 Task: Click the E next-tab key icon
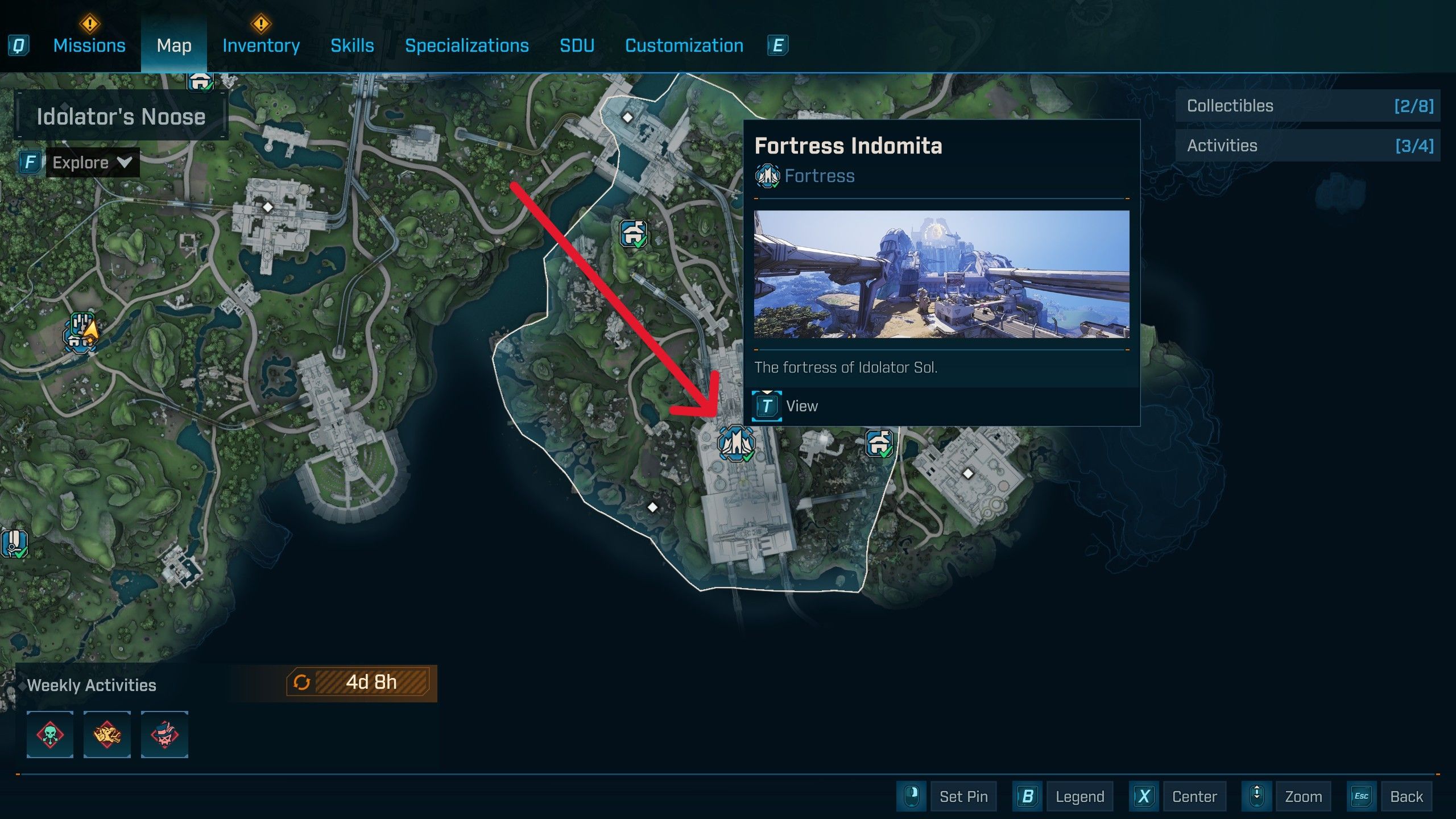pos(777,45)
